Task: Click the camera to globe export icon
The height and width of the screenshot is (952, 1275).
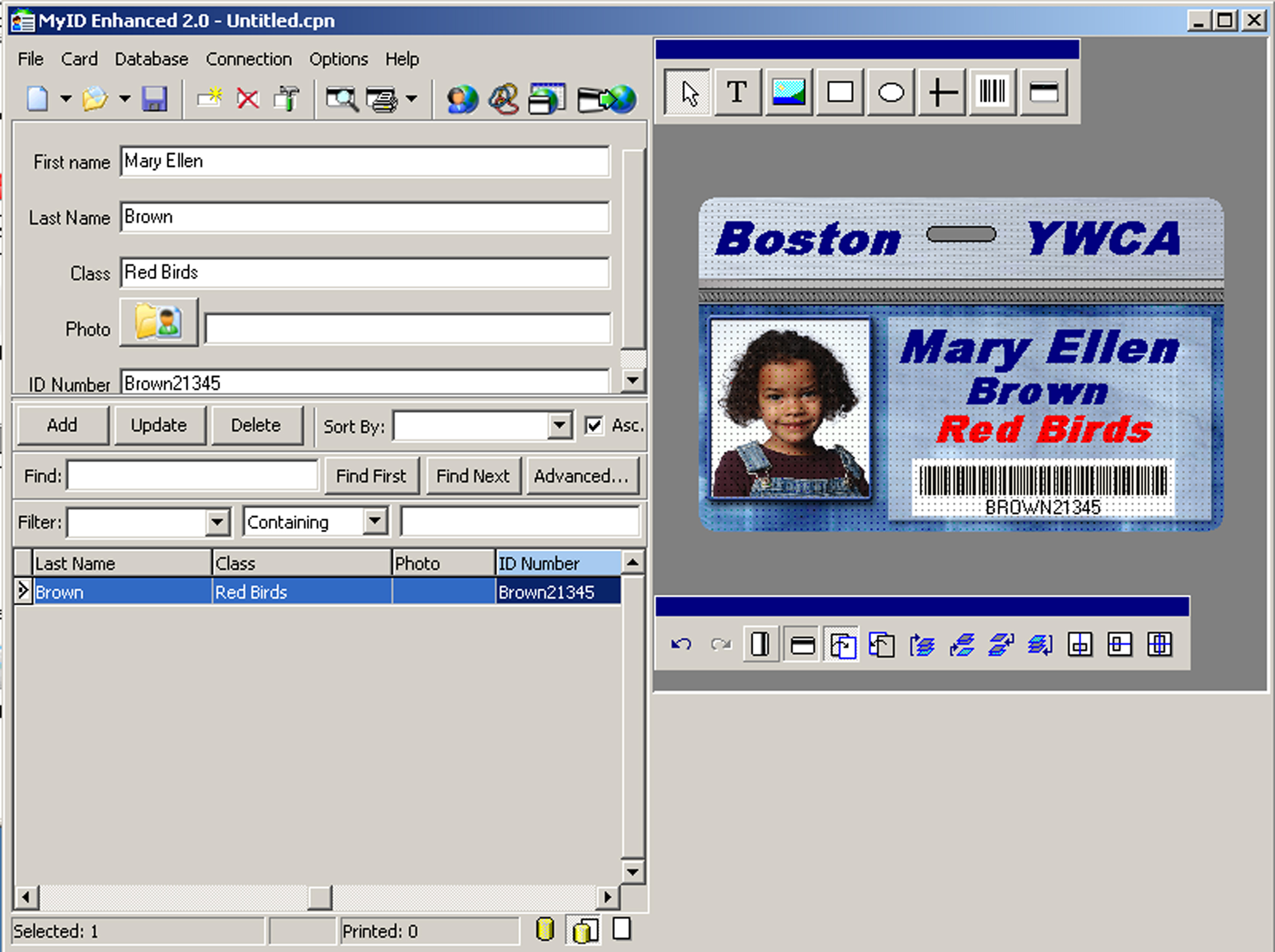Action: pyautogui.click(x=607, y=99)
